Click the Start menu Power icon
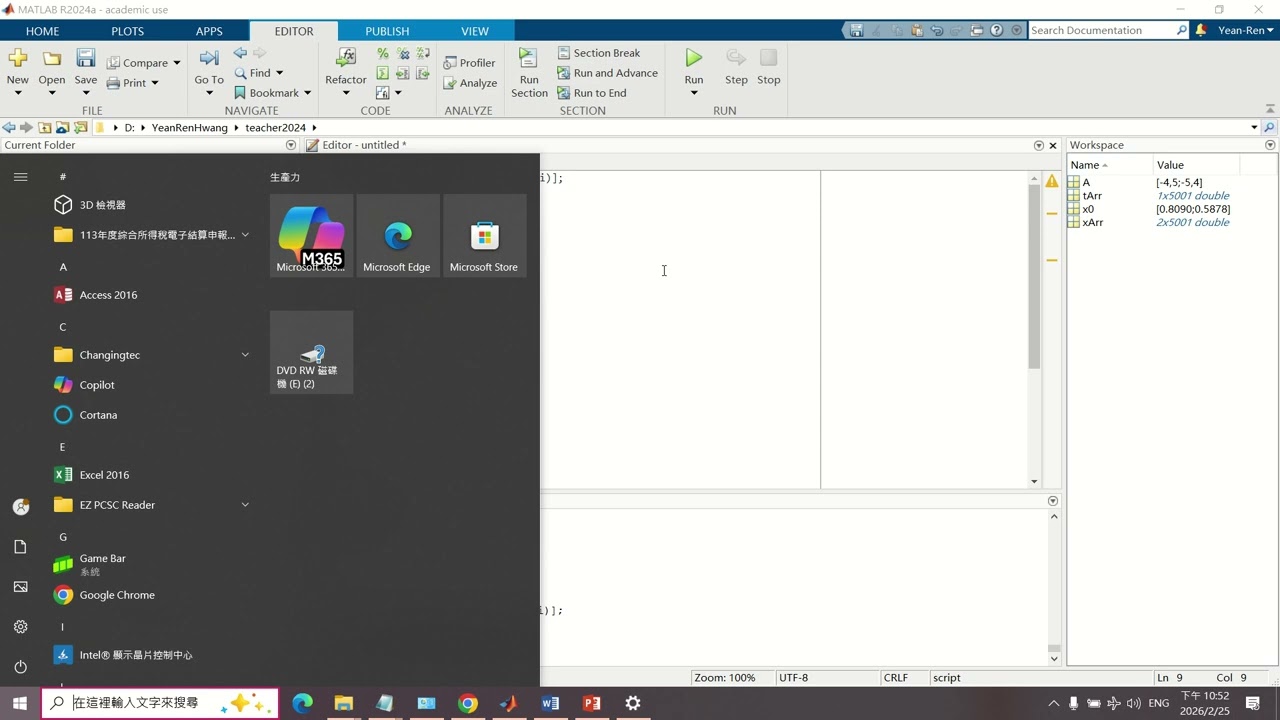The height and width of the screenshot is (720, 1280). [20, 667]
